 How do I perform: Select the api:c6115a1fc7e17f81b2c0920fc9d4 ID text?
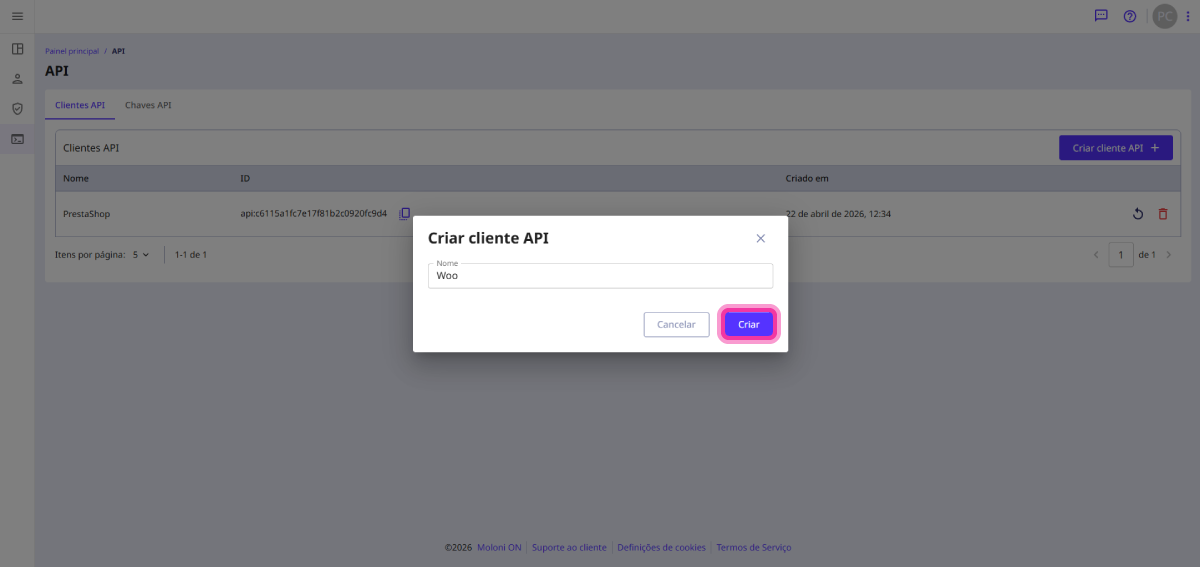pyautogui.click(x=313, y=214)
